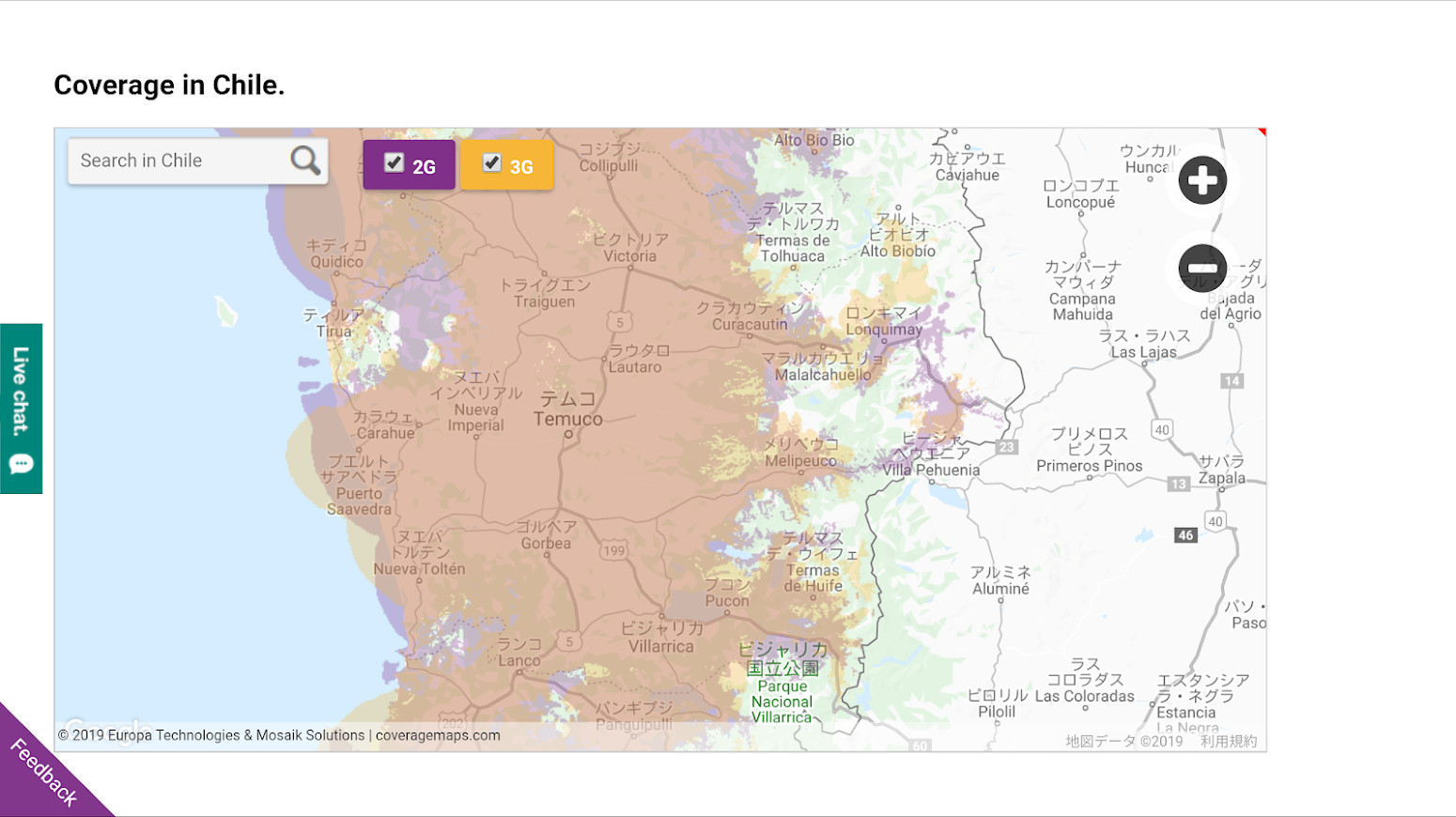Zoom in with the plus button

click(1202, 180)
